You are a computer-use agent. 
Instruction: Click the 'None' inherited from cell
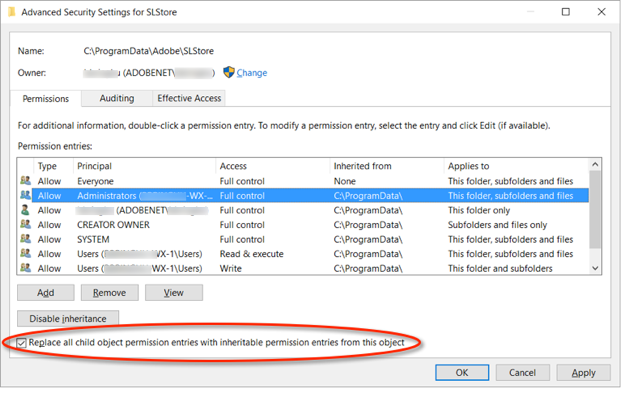click(x=345, y=181)
